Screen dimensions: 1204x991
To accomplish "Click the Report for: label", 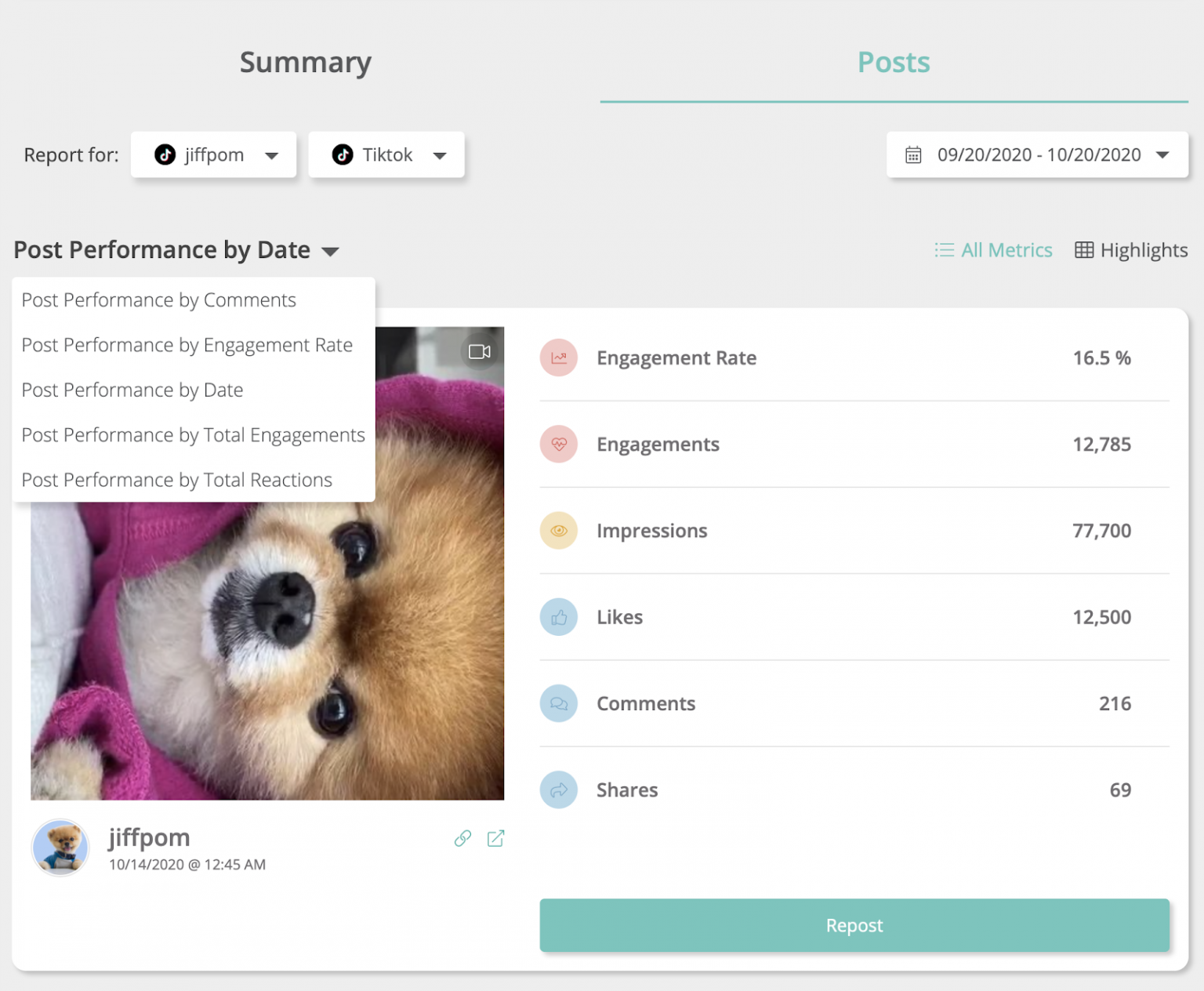I will (71, 154).
